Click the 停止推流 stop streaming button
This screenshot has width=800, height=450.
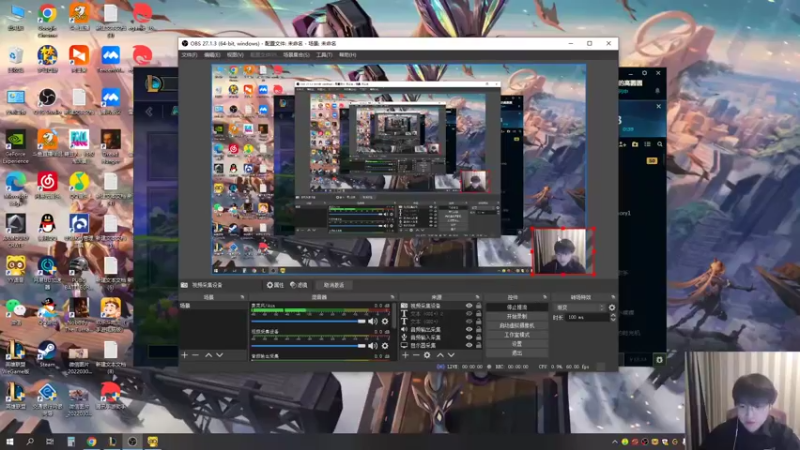[x=517, y=307]
